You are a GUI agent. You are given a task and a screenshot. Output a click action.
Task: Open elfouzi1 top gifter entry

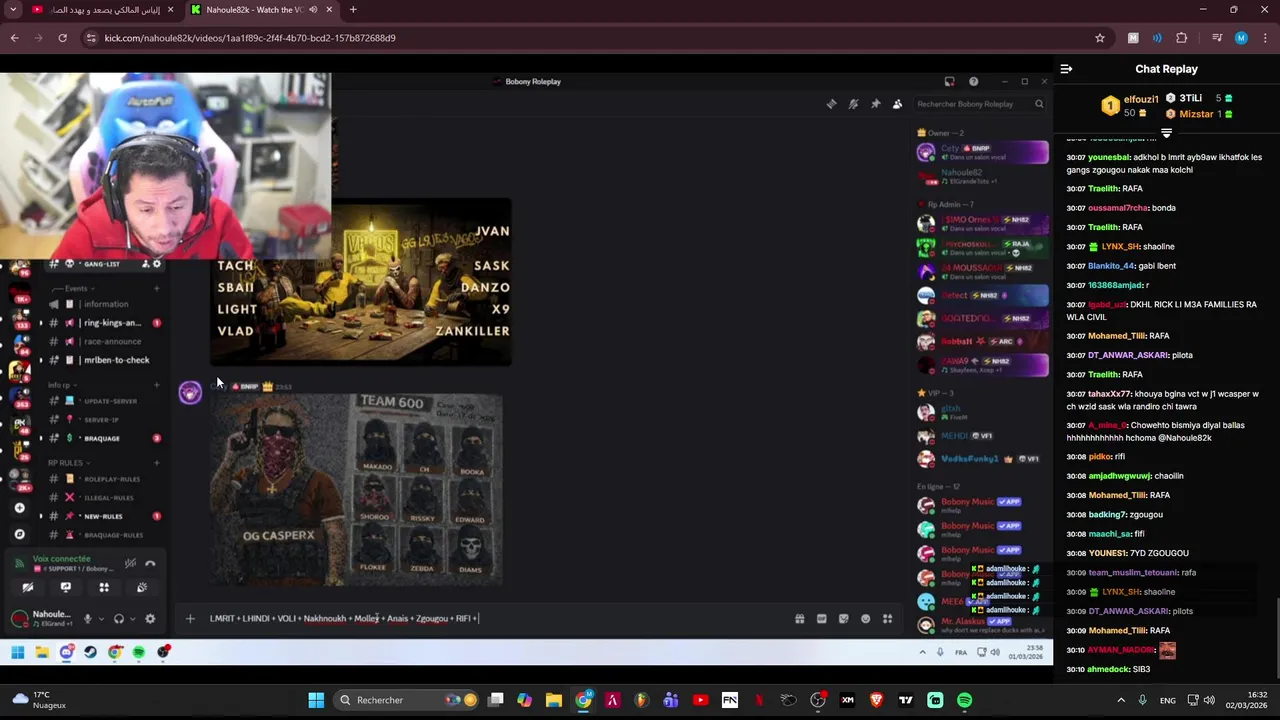1130,106
